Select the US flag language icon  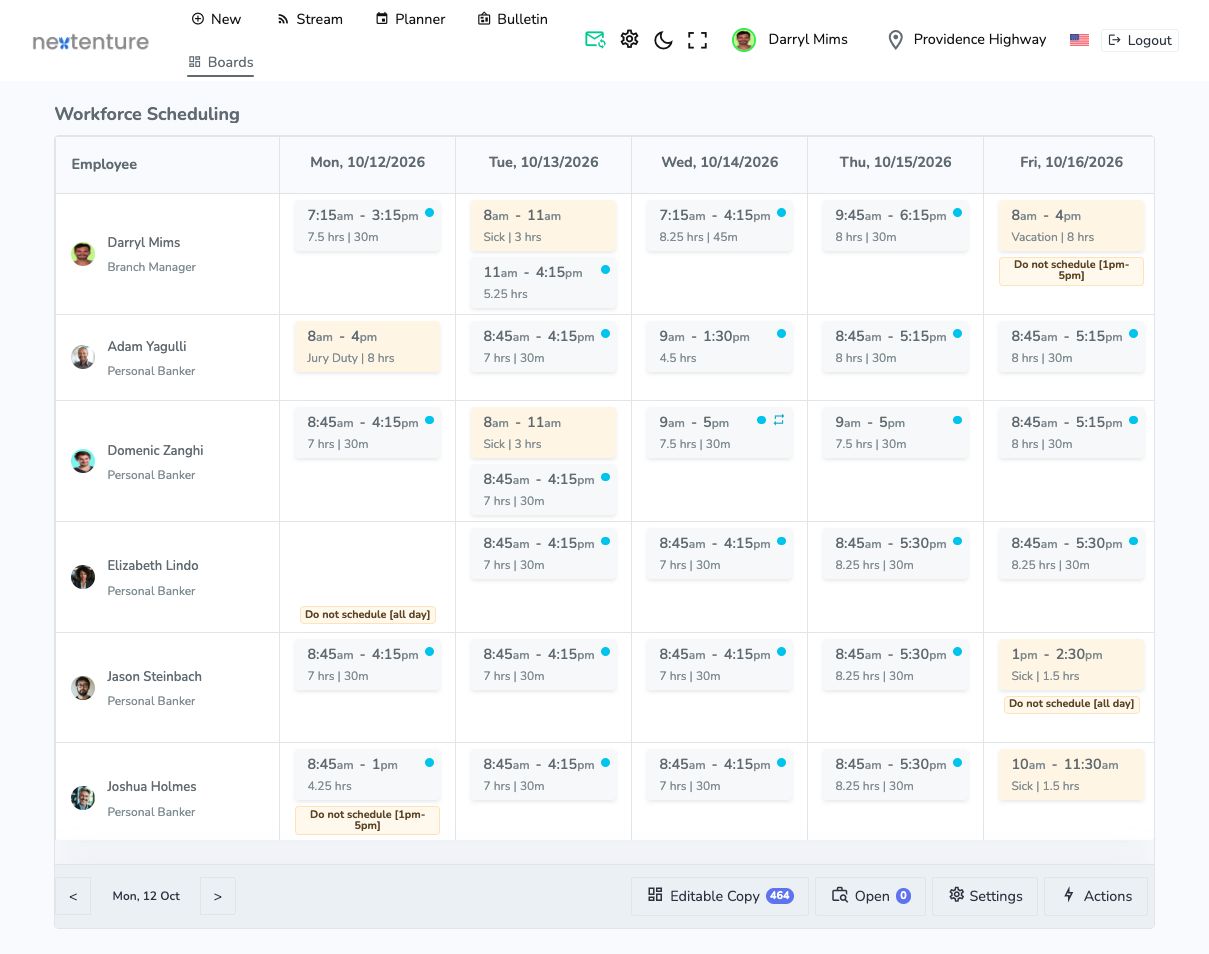(1079, 40)
